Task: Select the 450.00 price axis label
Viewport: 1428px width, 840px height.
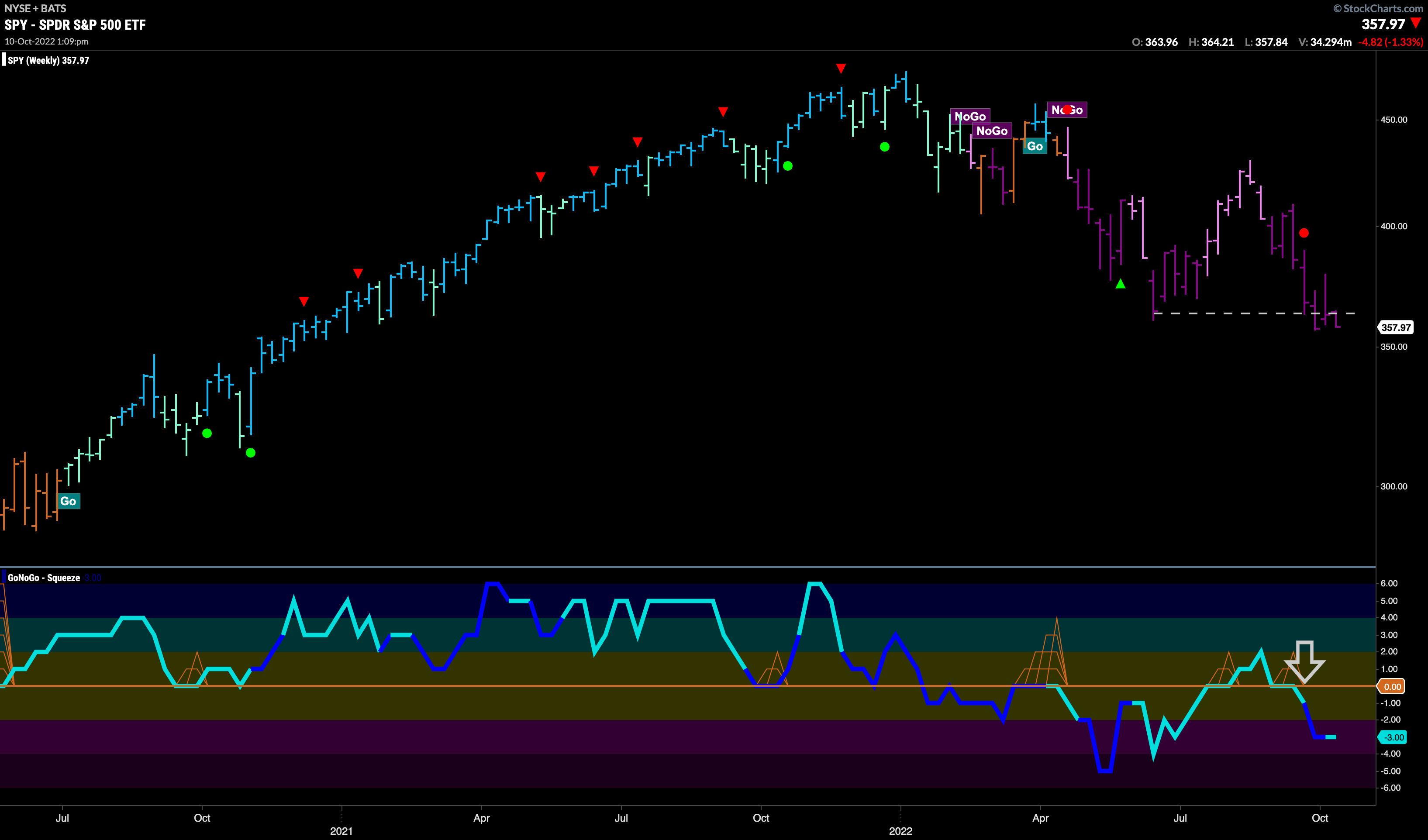Action: (x=1394, y=120)
